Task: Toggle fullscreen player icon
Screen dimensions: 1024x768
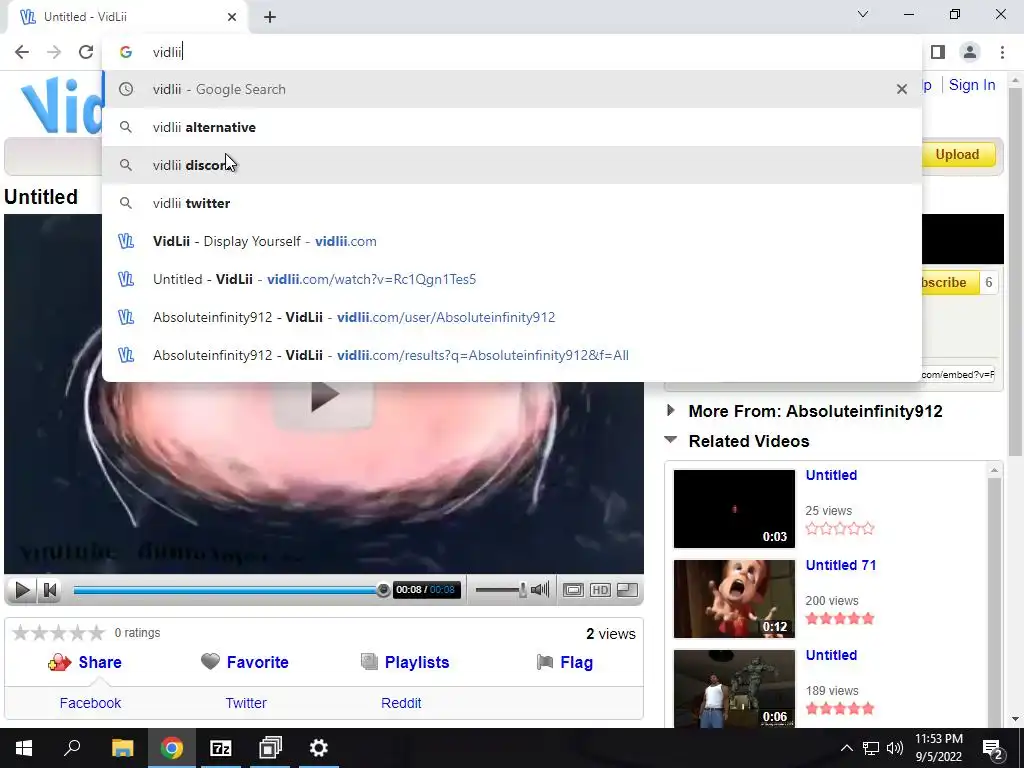Action: [628, 590]
